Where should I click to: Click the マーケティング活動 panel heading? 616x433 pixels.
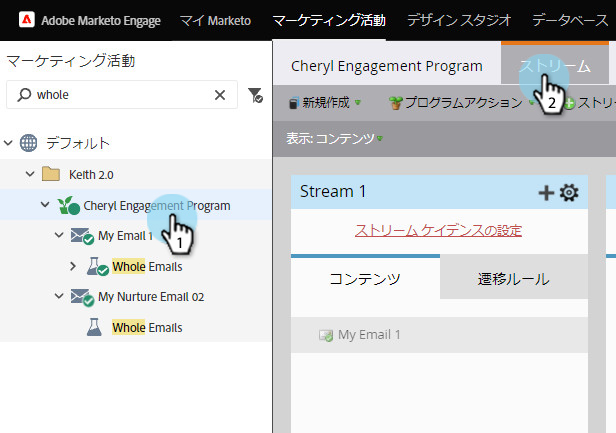(71, 61)
